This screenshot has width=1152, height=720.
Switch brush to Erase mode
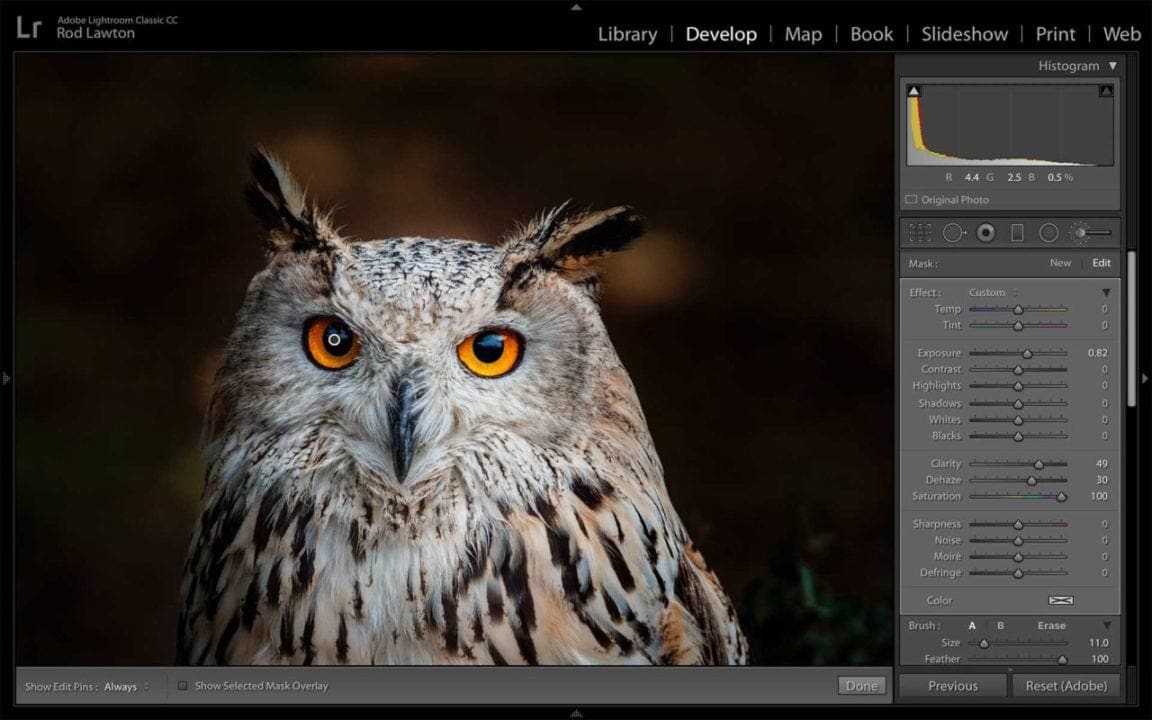coord(1051,626)
